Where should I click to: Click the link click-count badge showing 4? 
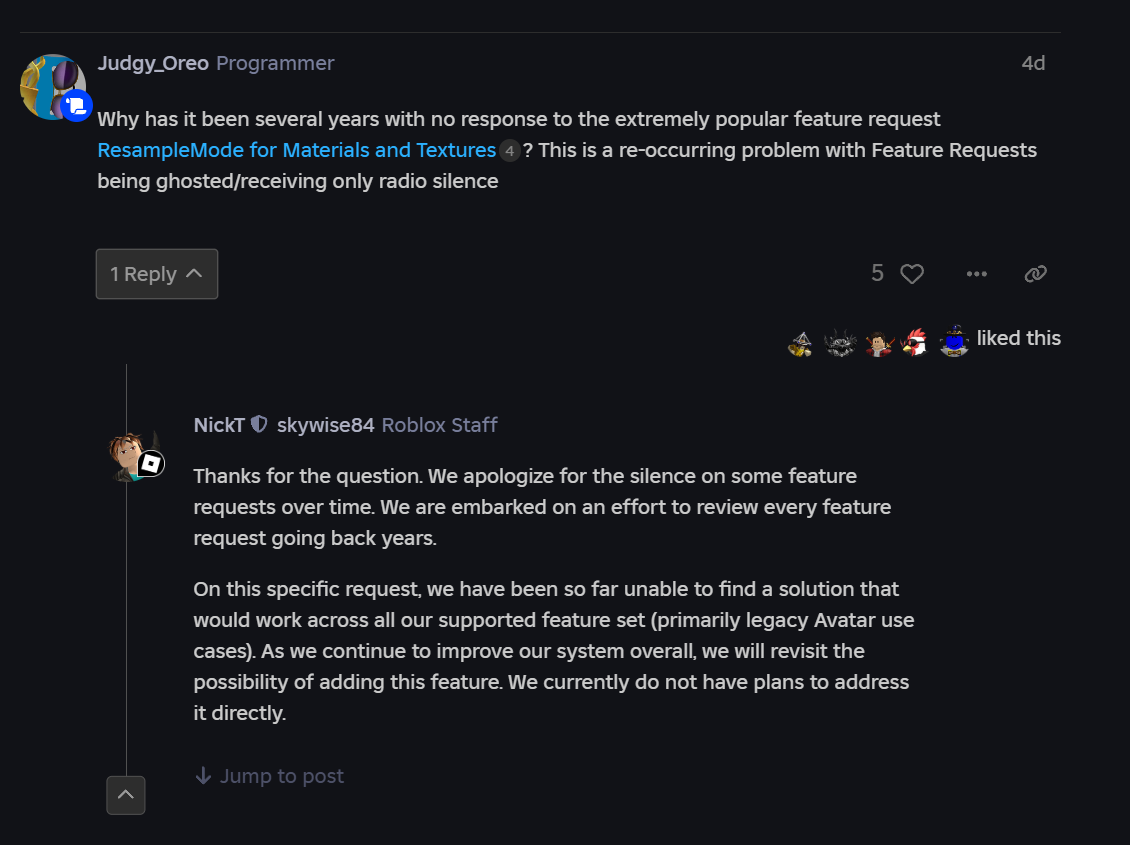510,151
